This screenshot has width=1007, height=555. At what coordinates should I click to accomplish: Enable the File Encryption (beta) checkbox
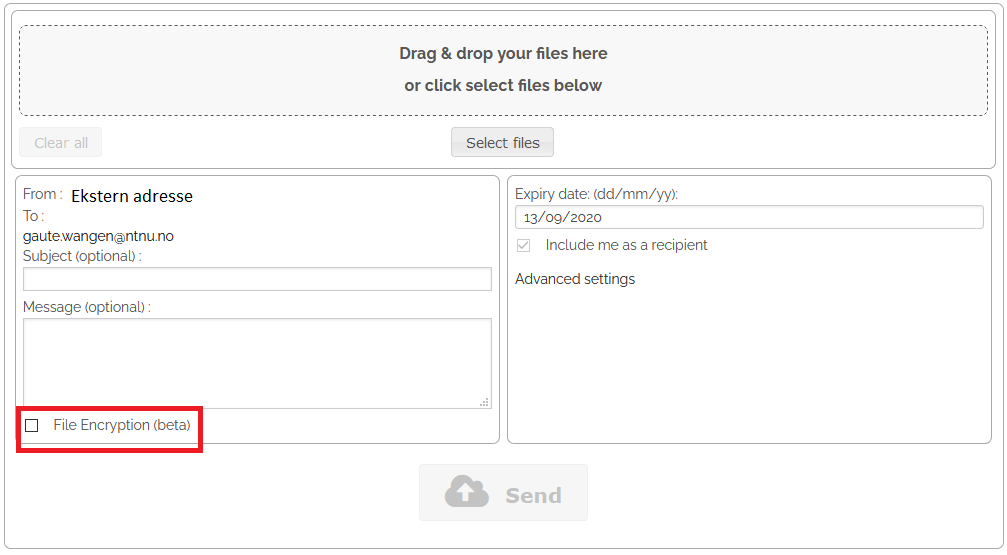point(31,425)
